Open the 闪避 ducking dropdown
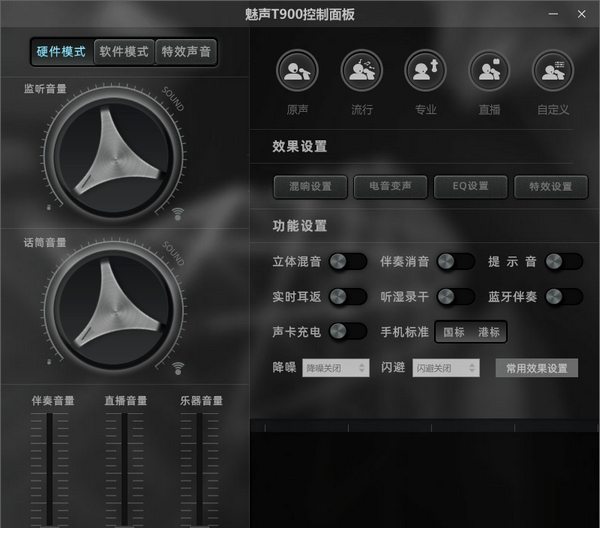The image size is (600, 549). 446,368
